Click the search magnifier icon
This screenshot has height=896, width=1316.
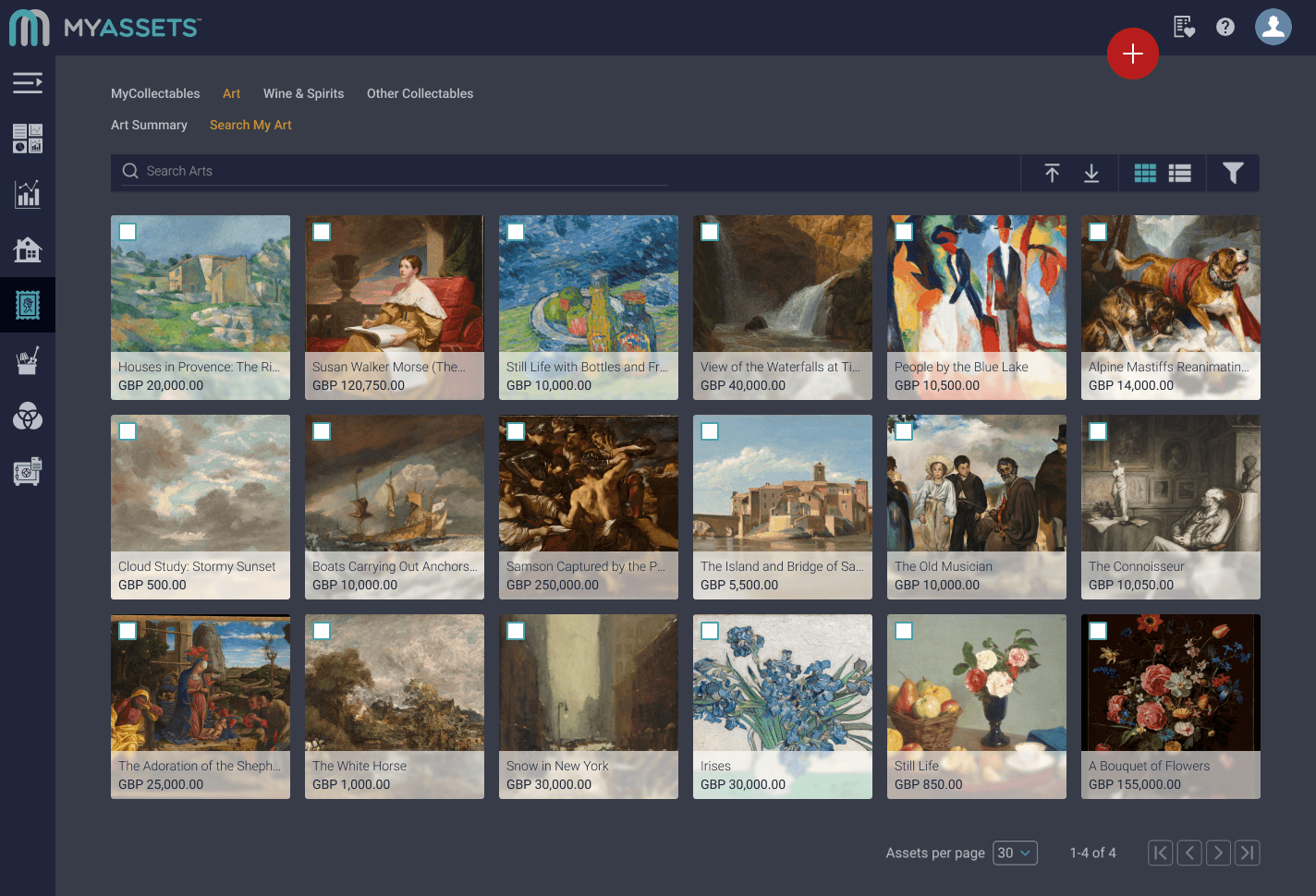click(130, 171)
